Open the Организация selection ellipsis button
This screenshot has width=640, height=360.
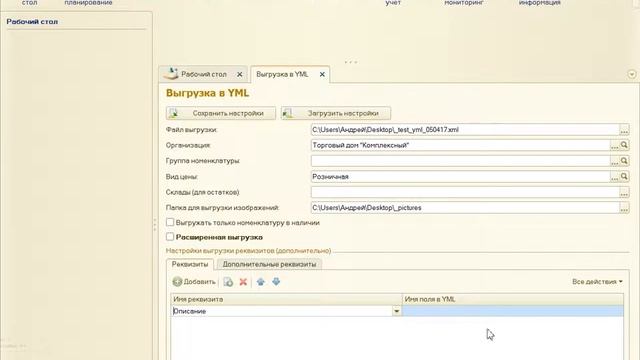tap(614, 145)
